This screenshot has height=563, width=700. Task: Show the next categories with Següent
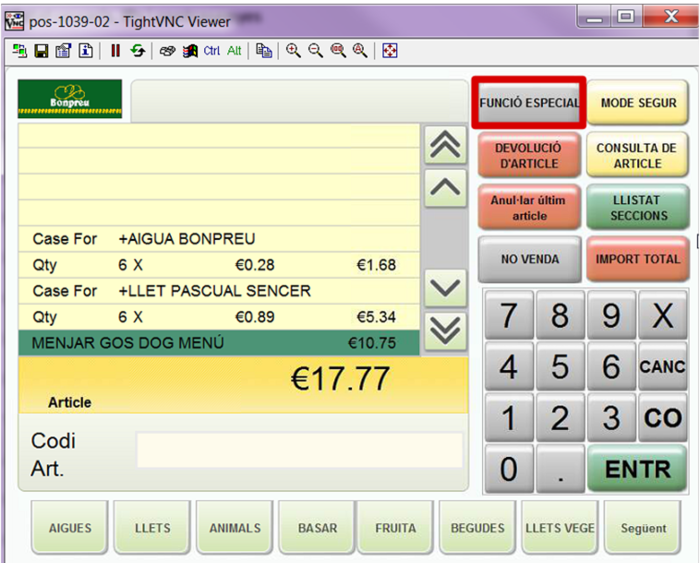click(x=643, y=528)
